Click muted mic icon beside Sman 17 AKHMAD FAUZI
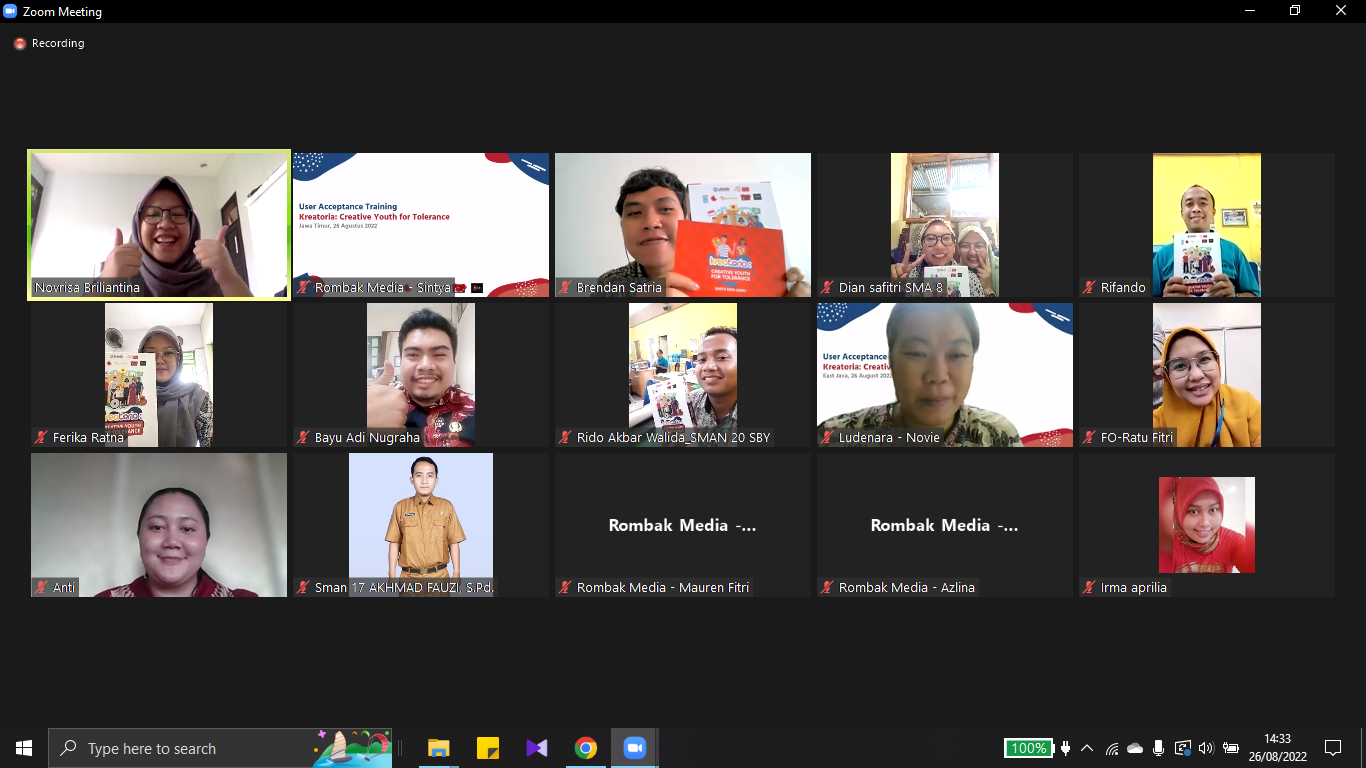This screenshot has height=768, width=1366. click(304, 588)
